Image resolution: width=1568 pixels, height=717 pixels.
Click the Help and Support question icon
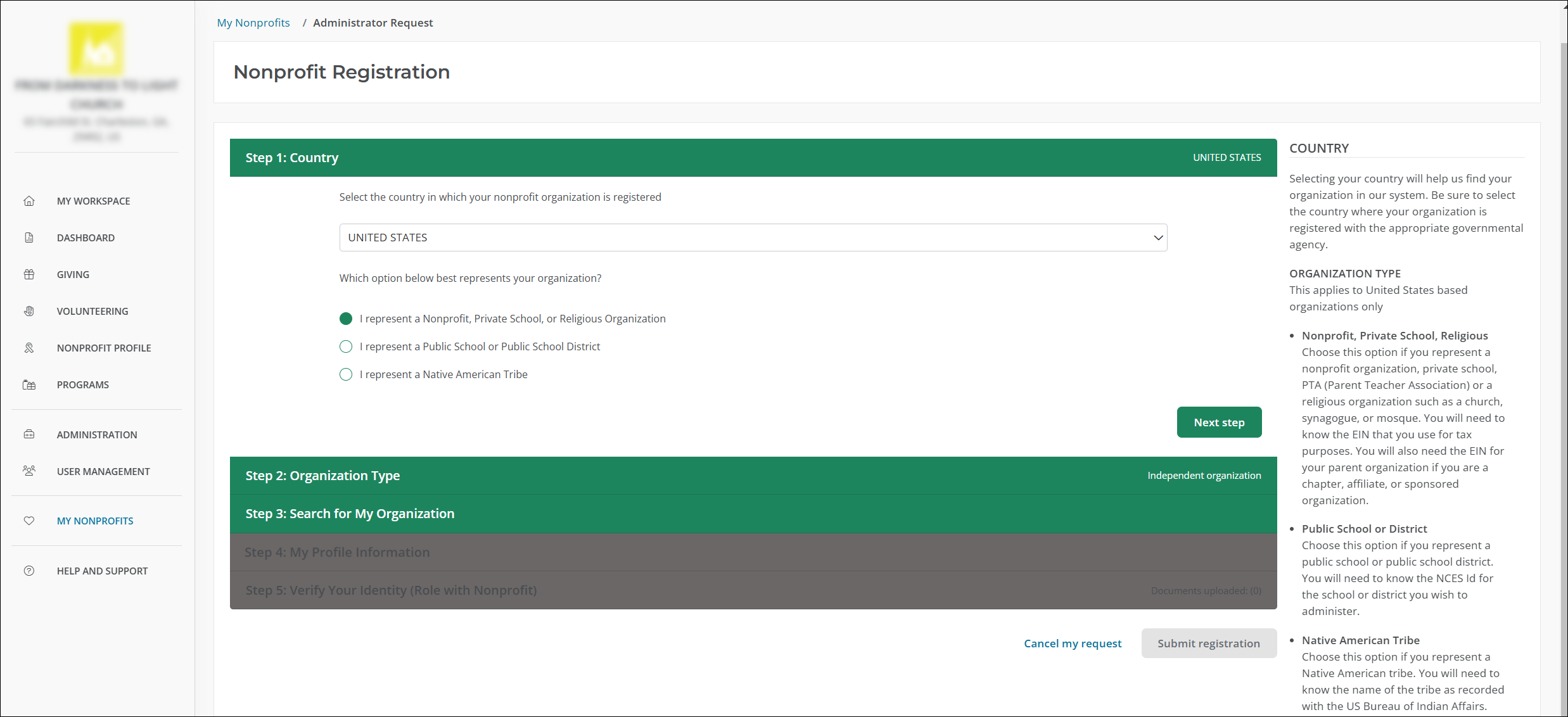[29, 571]
